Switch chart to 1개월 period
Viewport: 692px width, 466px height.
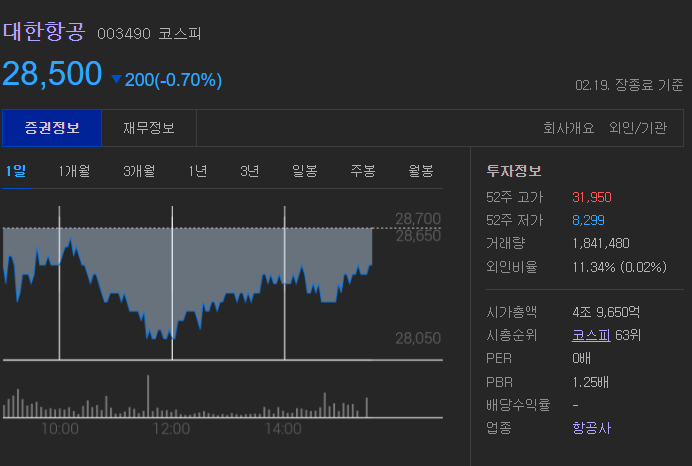tap(74, 171)
